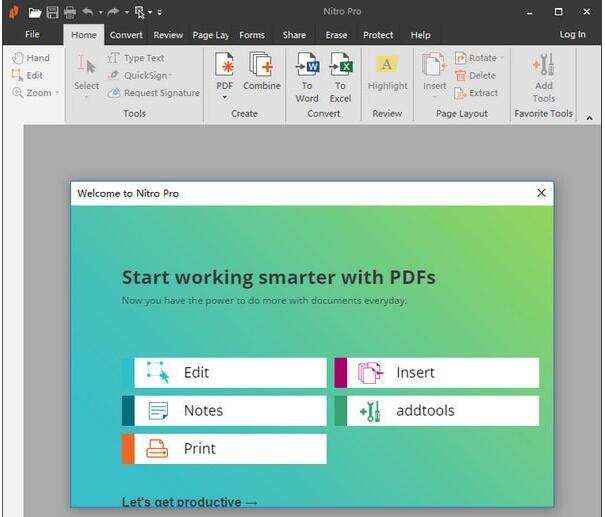
Task: Select the Highlight tool
Action: [387, 73]
